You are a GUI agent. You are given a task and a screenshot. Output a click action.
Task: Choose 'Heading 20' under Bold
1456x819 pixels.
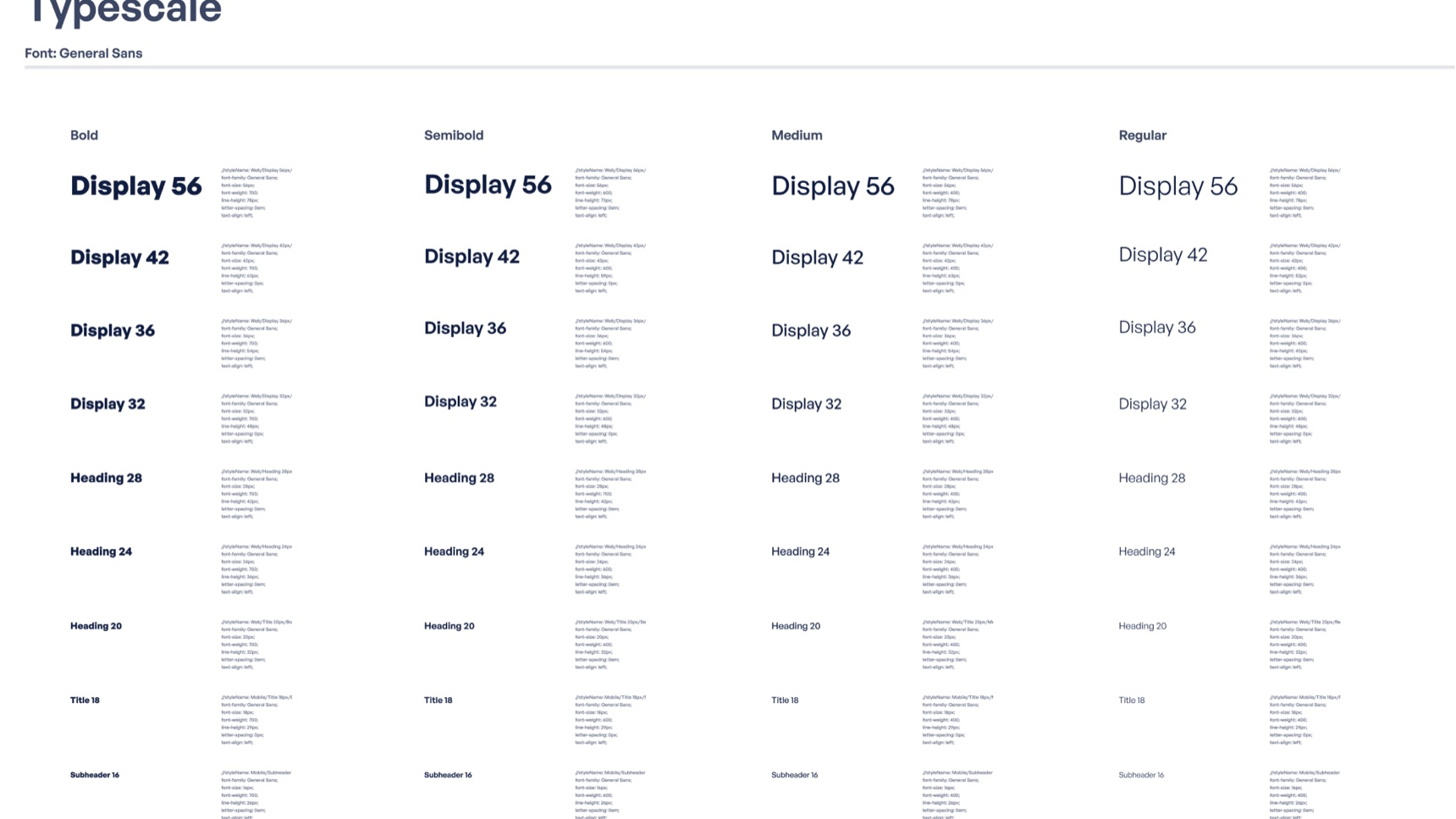click(96, 627)
